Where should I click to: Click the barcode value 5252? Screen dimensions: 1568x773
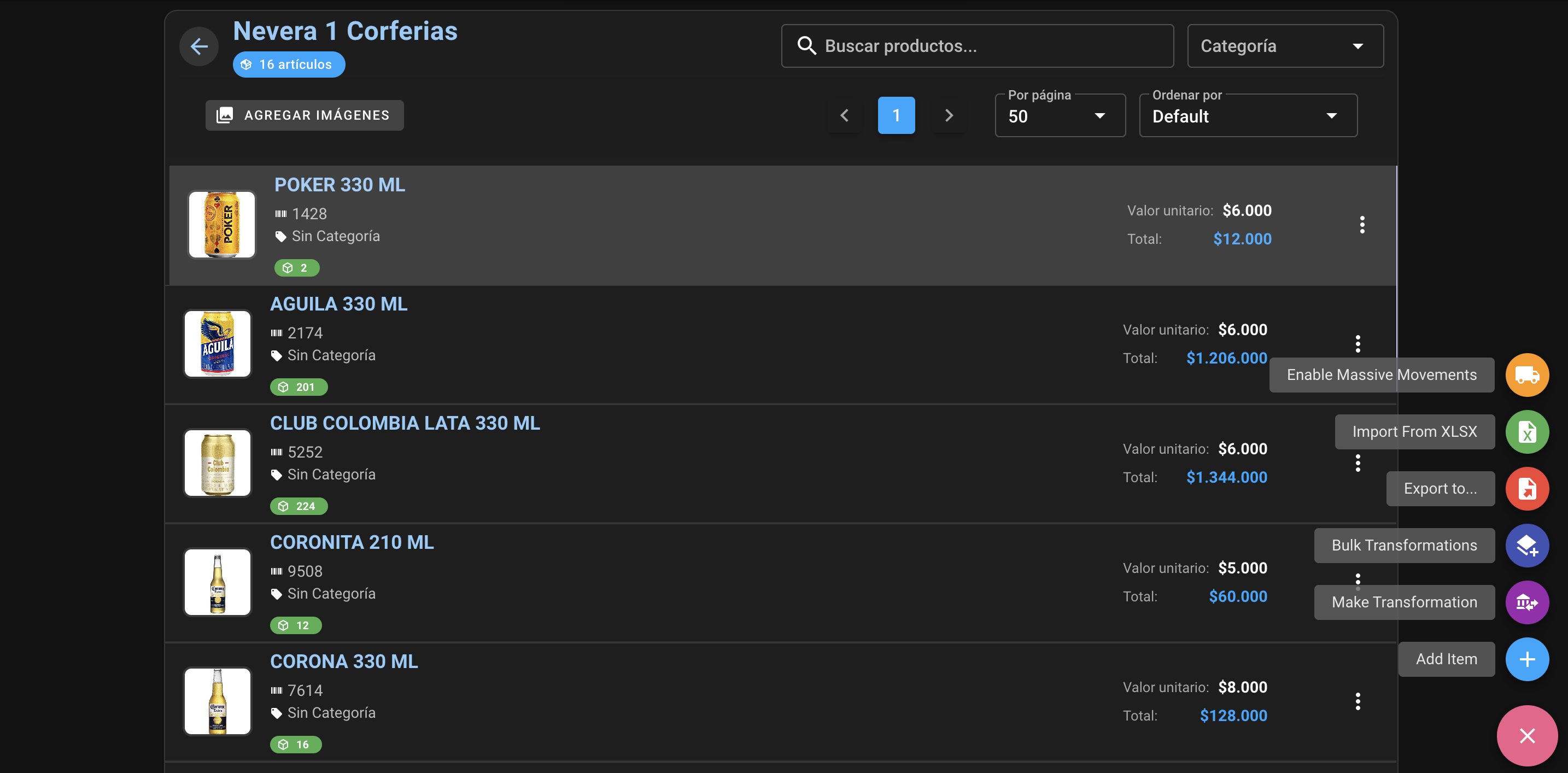tap(305, 452)
